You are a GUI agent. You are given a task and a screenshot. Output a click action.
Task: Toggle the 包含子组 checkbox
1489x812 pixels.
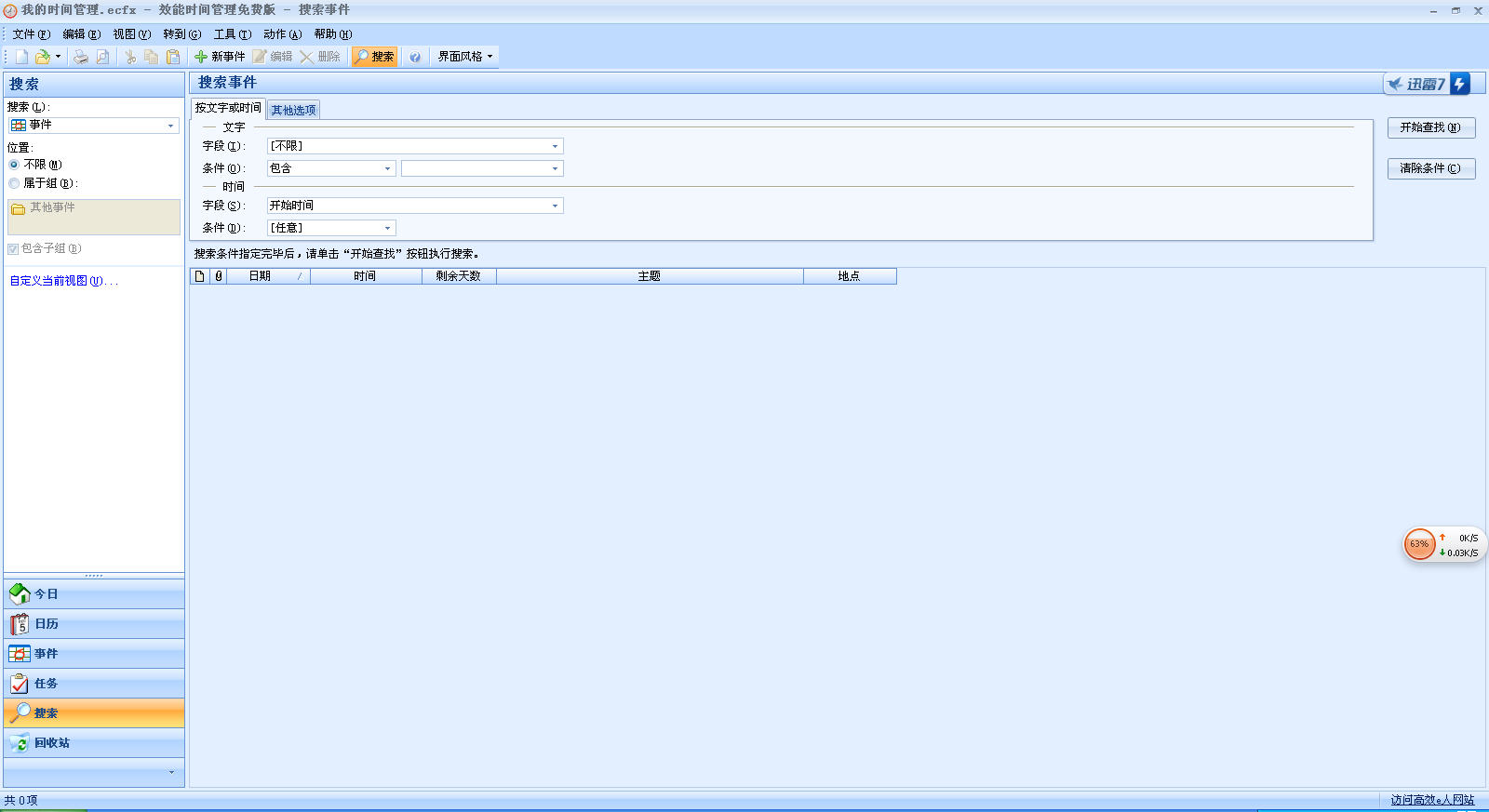(13, 249)
